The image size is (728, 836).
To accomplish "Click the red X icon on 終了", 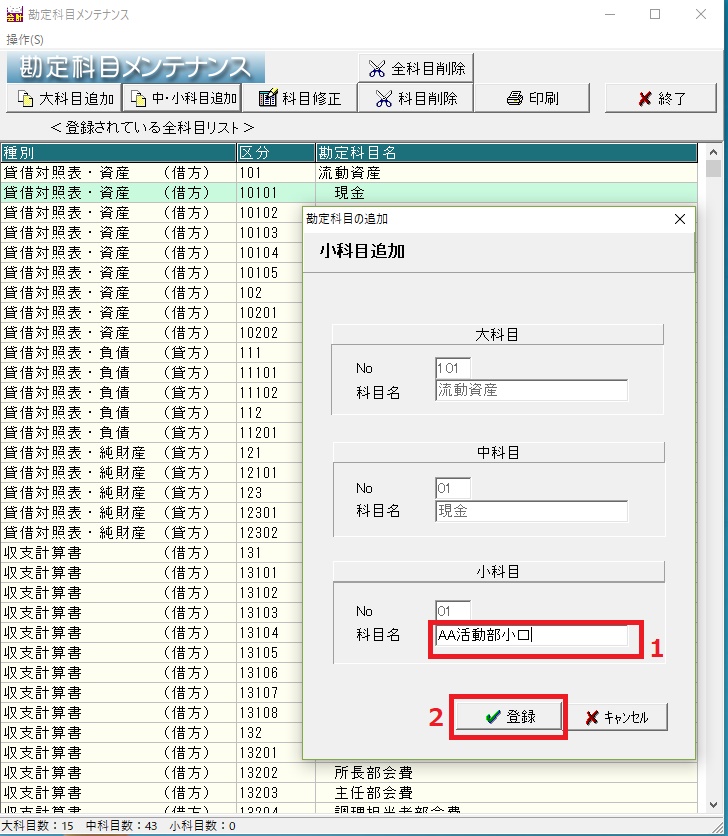I will (645, 99).
